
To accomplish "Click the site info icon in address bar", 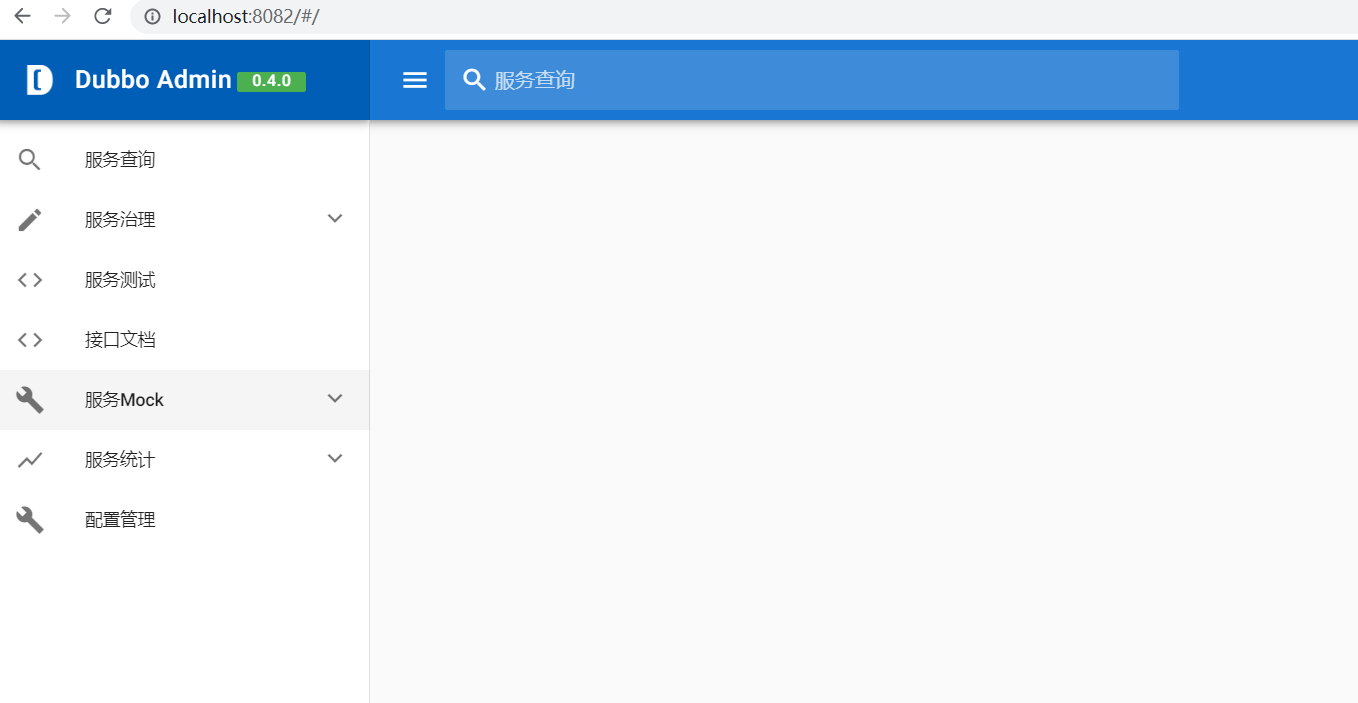I will pyautogui.click(x=153, y=16).
